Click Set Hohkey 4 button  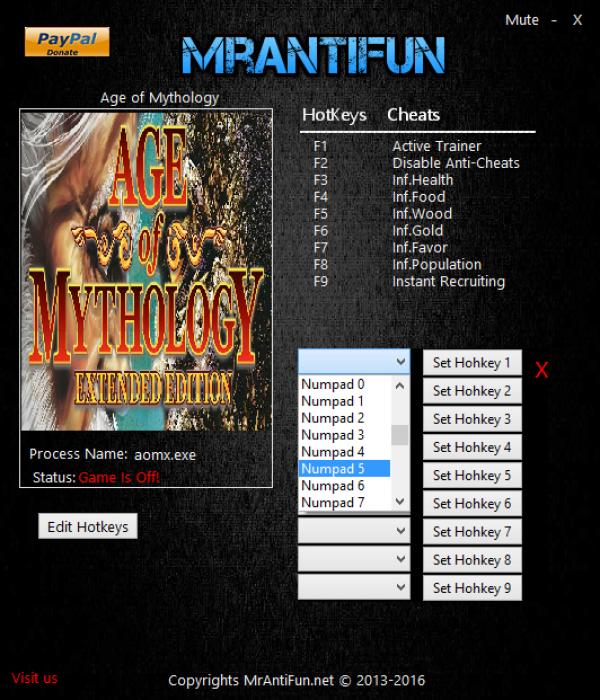(472, 447)
